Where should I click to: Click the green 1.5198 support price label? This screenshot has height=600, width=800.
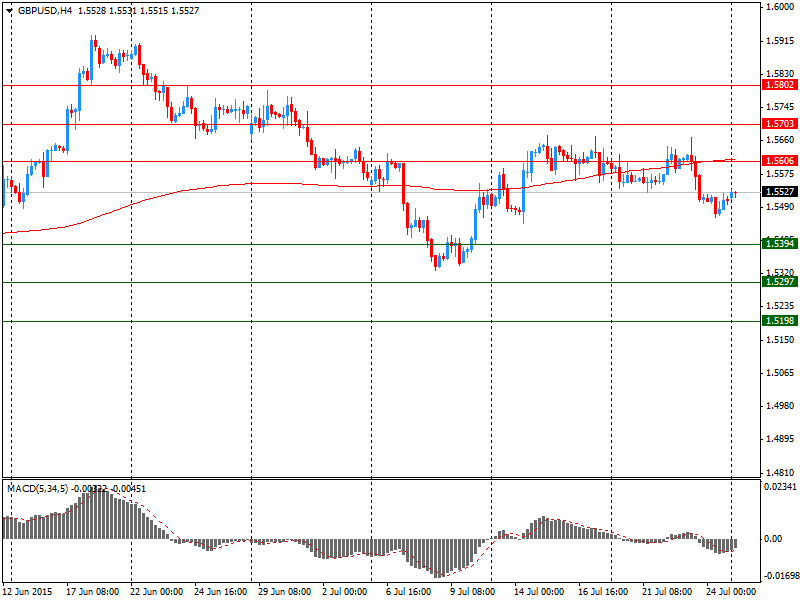pos(779,321)
